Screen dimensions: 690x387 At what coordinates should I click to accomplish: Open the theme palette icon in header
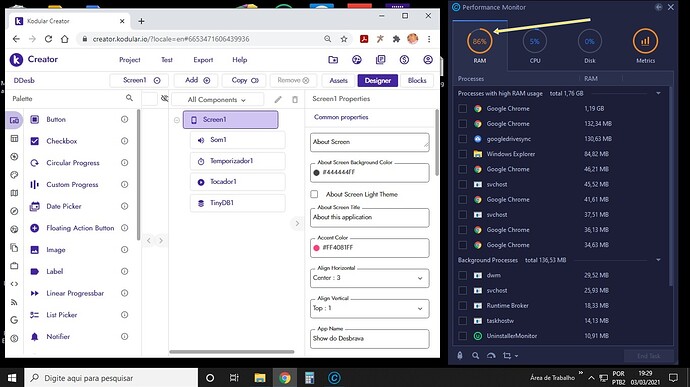pyautogui.click(x=357, y=59)
